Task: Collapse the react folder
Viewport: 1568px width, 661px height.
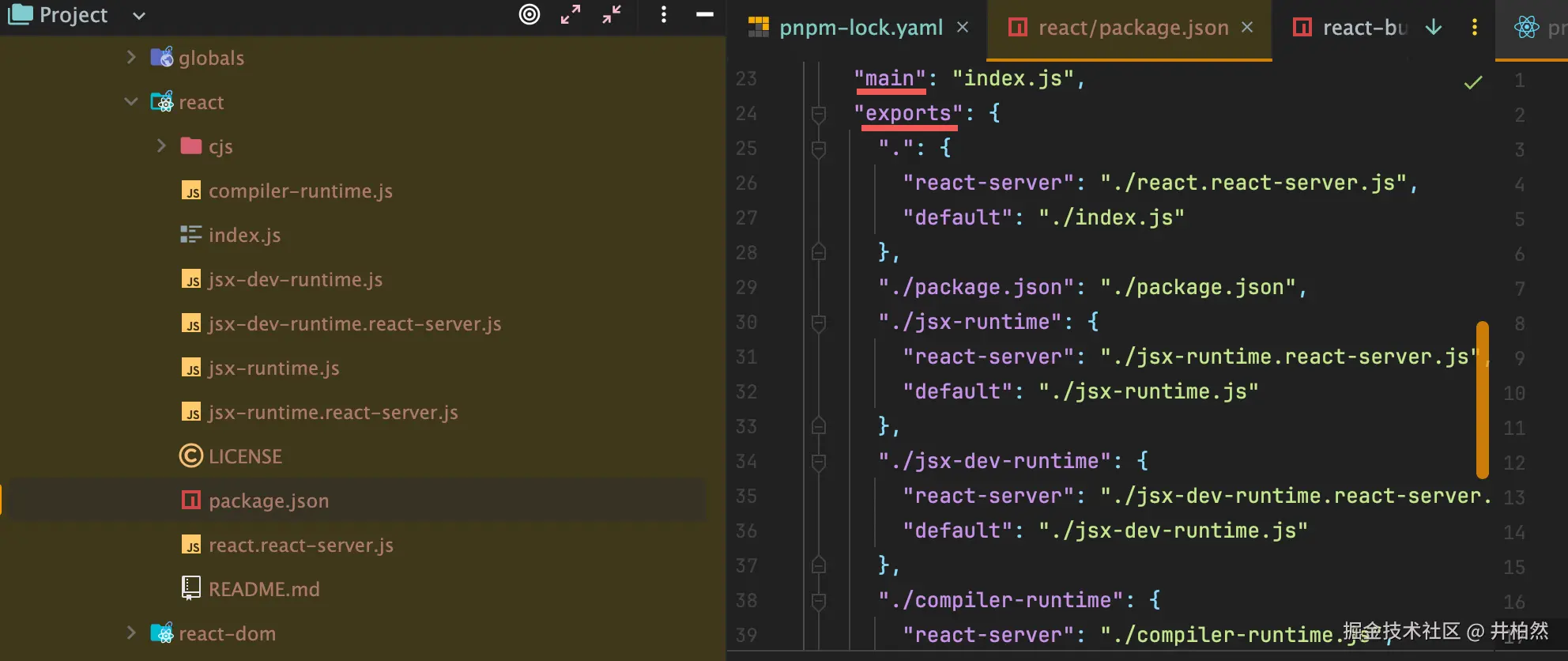Action: click(131, 102)
